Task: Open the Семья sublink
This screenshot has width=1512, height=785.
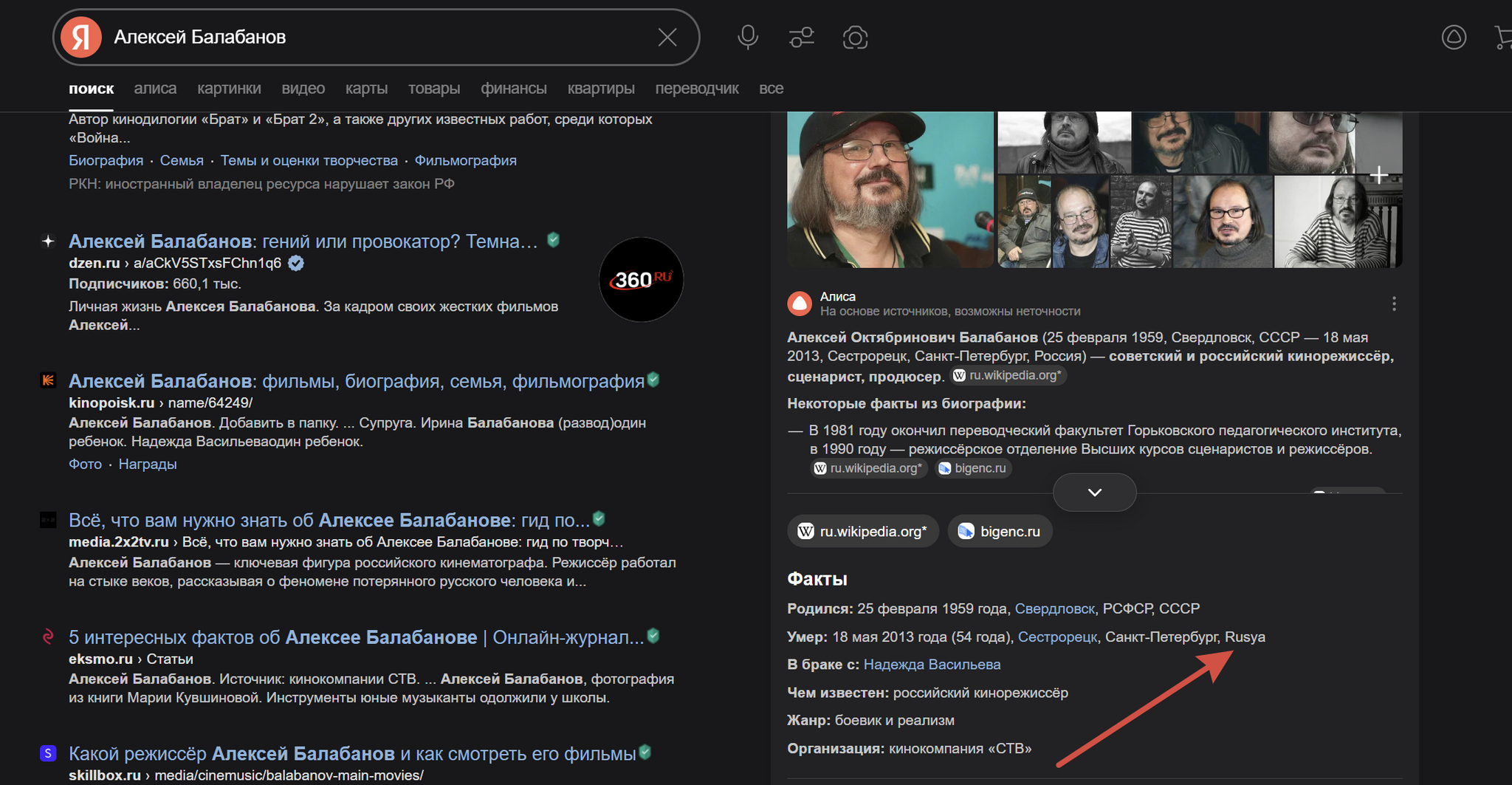Action: (x=182, y=160)
